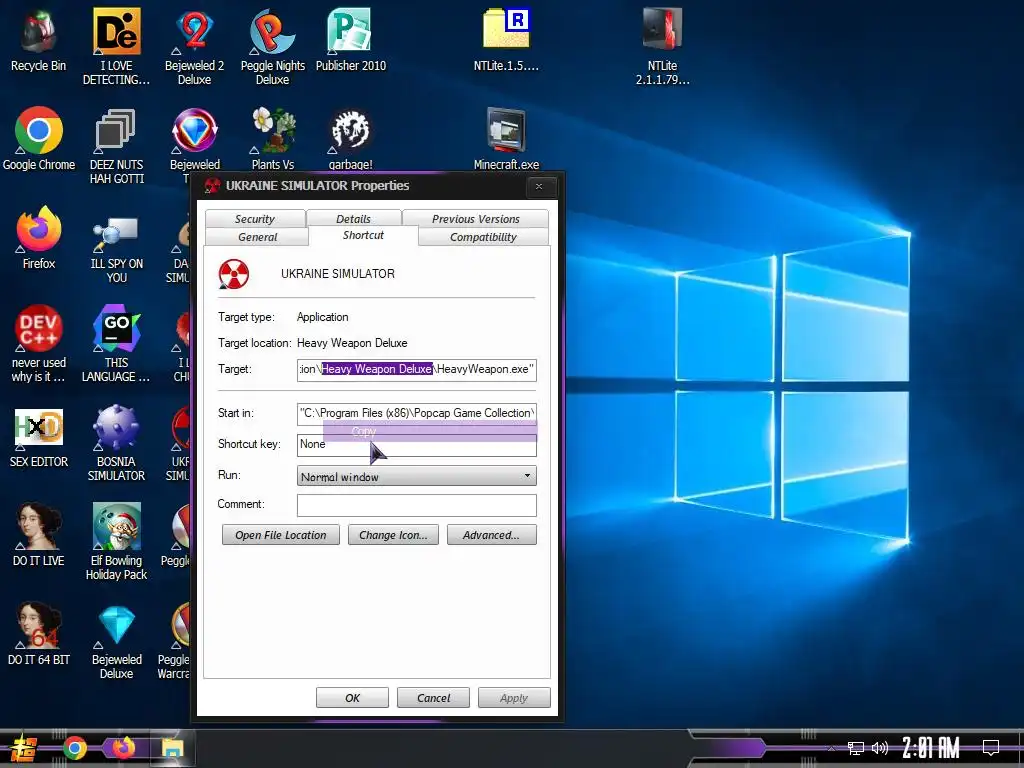Image resolution: width=1024 pixels, height=768 pixels.
Task: Show the taskbar clock showing 2:01 AM
Action: 931,747
